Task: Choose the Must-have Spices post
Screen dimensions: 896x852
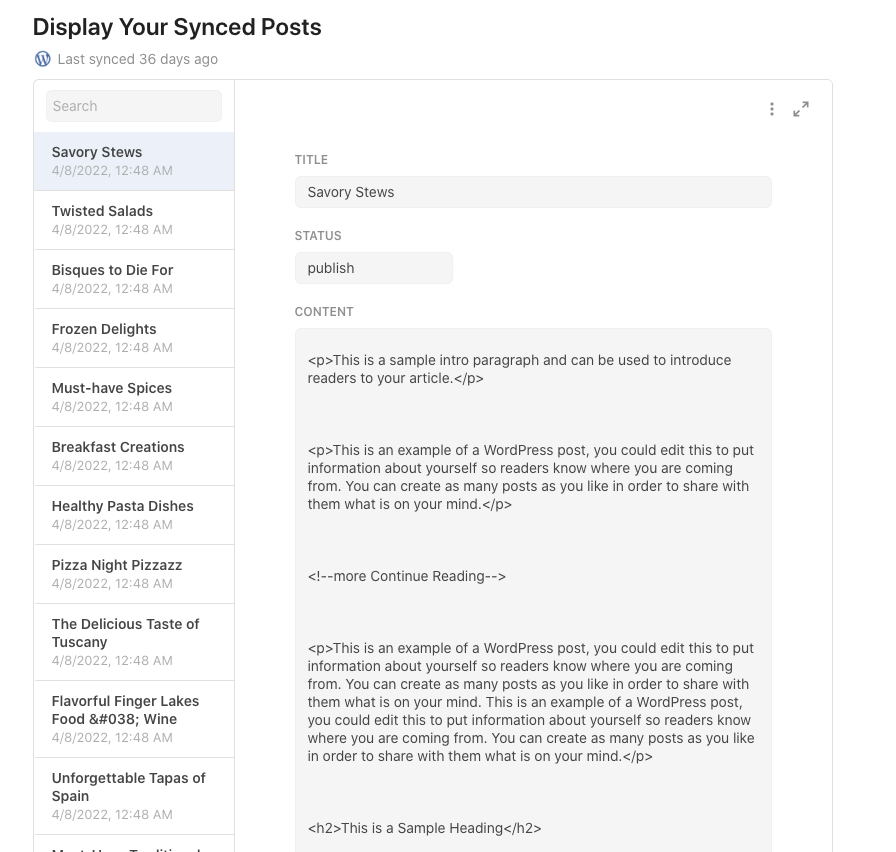Action: (x=134, y=397)
